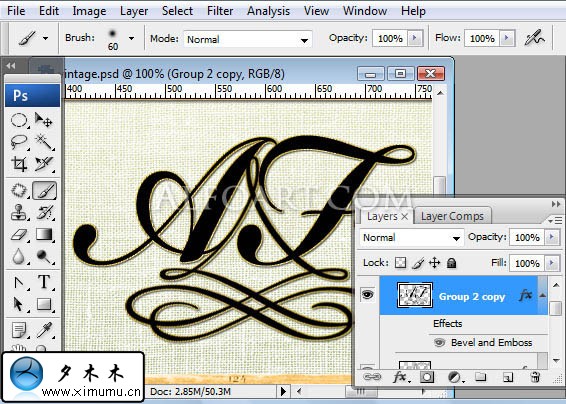Click the Flow value field
Screen dimensions: 566x404
[483, 38]
